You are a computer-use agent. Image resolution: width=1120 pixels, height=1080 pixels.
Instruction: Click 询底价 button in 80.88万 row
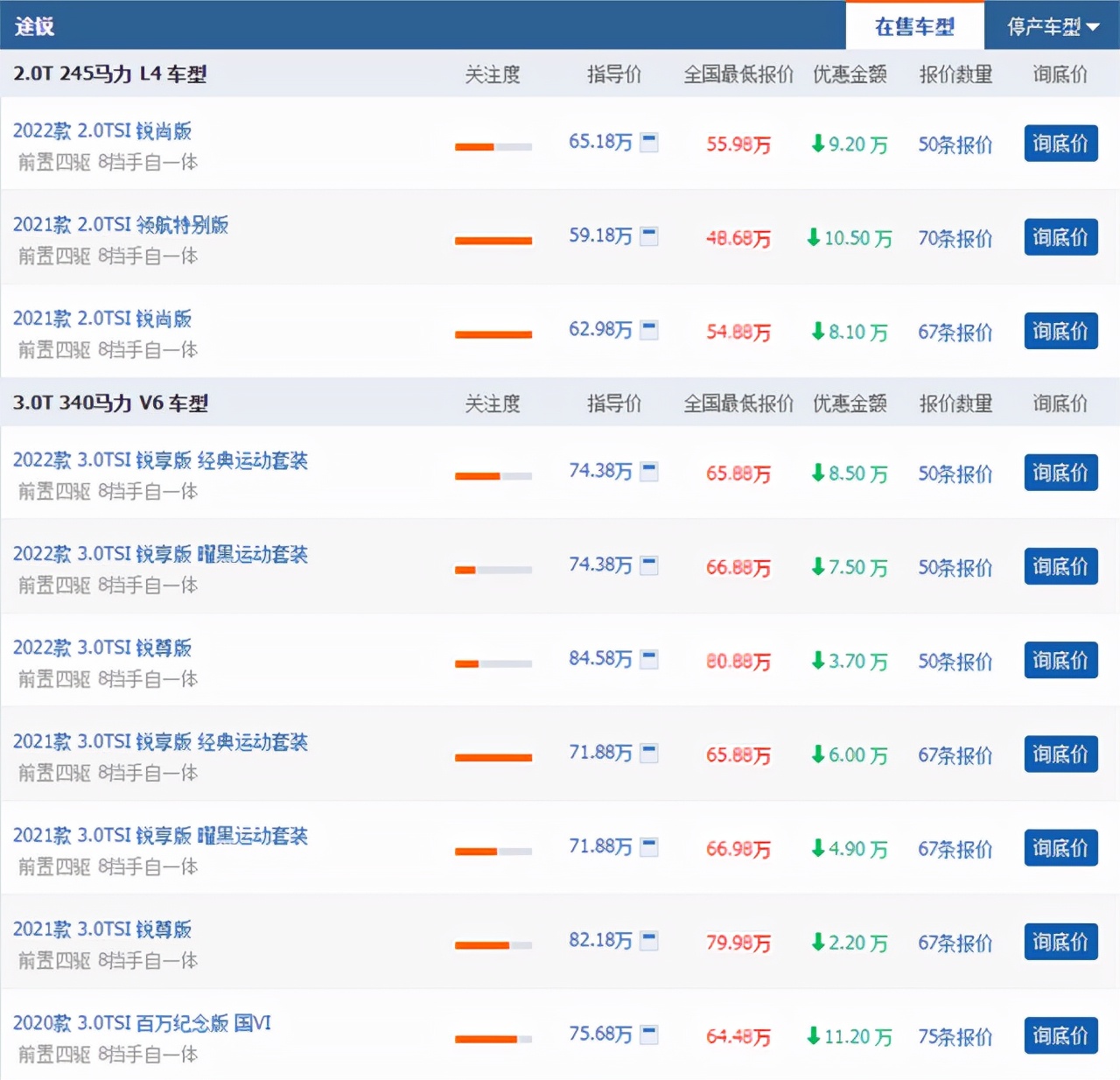tap(1060, 660)
